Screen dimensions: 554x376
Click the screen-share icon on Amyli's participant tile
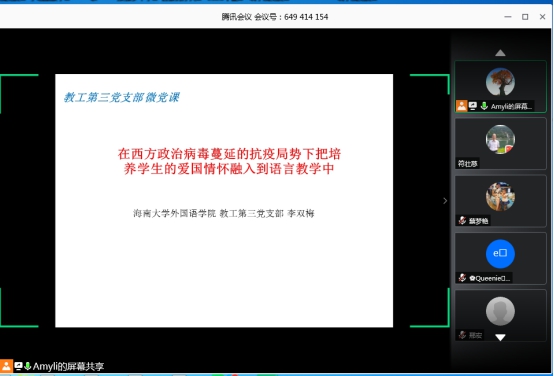click(473, 106)
